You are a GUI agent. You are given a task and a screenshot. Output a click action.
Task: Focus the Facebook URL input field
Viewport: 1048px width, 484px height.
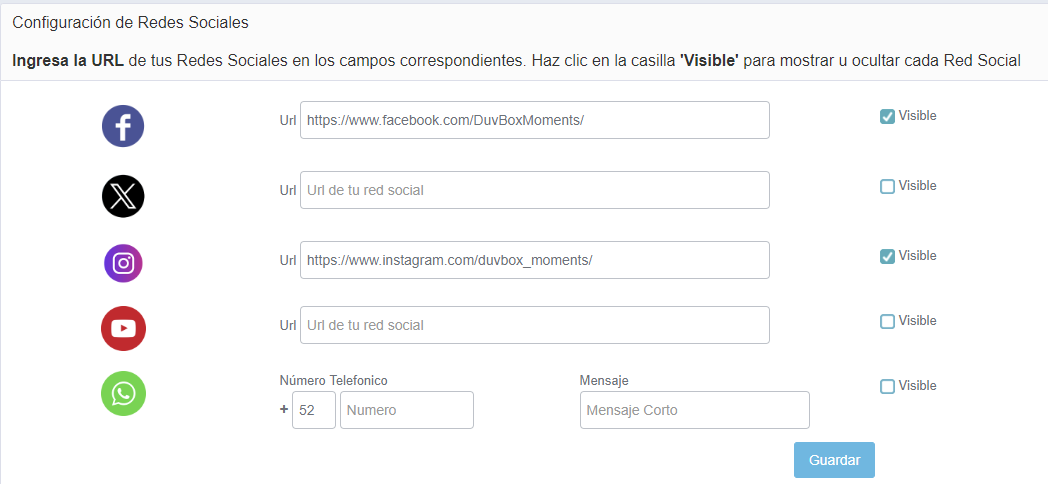pyautogui.click(x=534, y=120)
